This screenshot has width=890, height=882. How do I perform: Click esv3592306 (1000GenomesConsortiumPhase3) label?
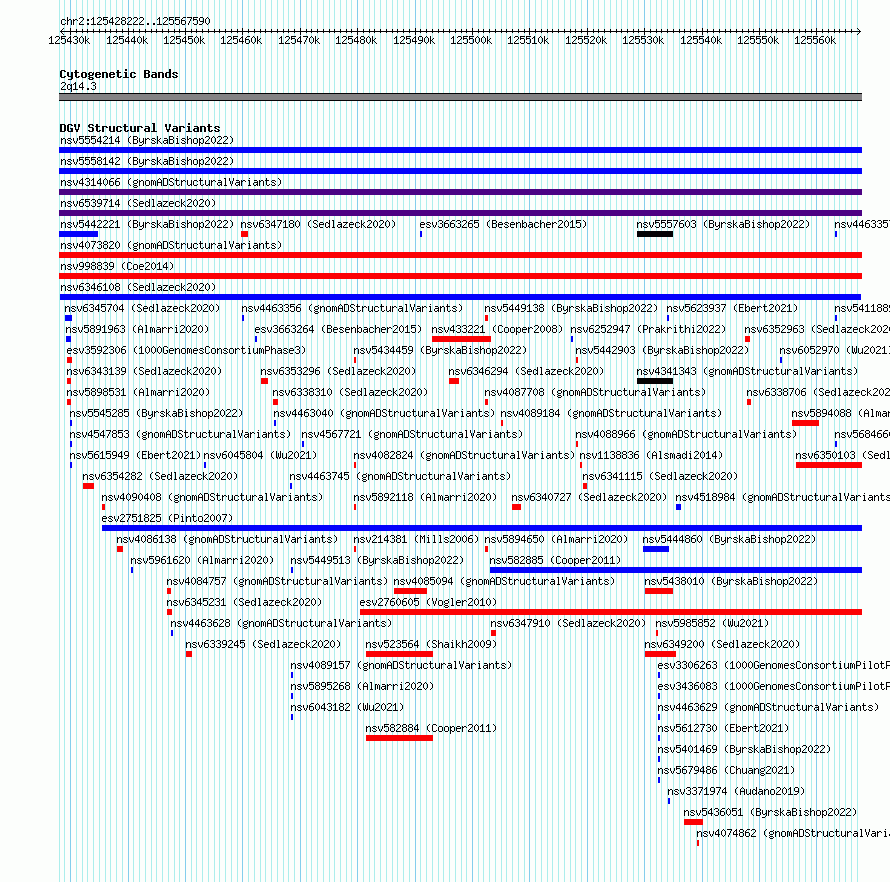pyautogui.click(x=186, y=350)
